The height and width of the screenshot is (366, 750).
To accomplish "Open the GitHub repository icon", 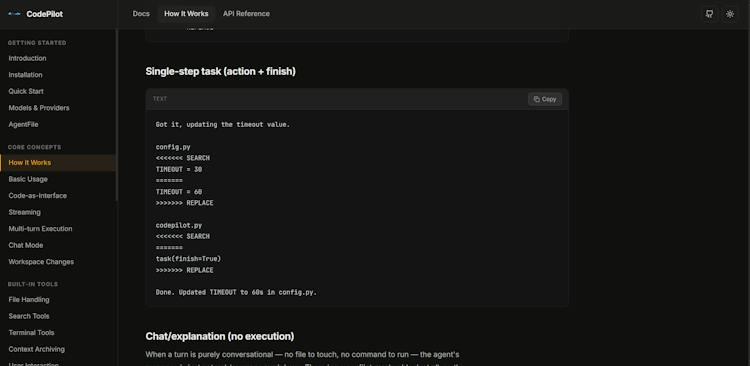I will pyautogui.click(x=709, y=14).
